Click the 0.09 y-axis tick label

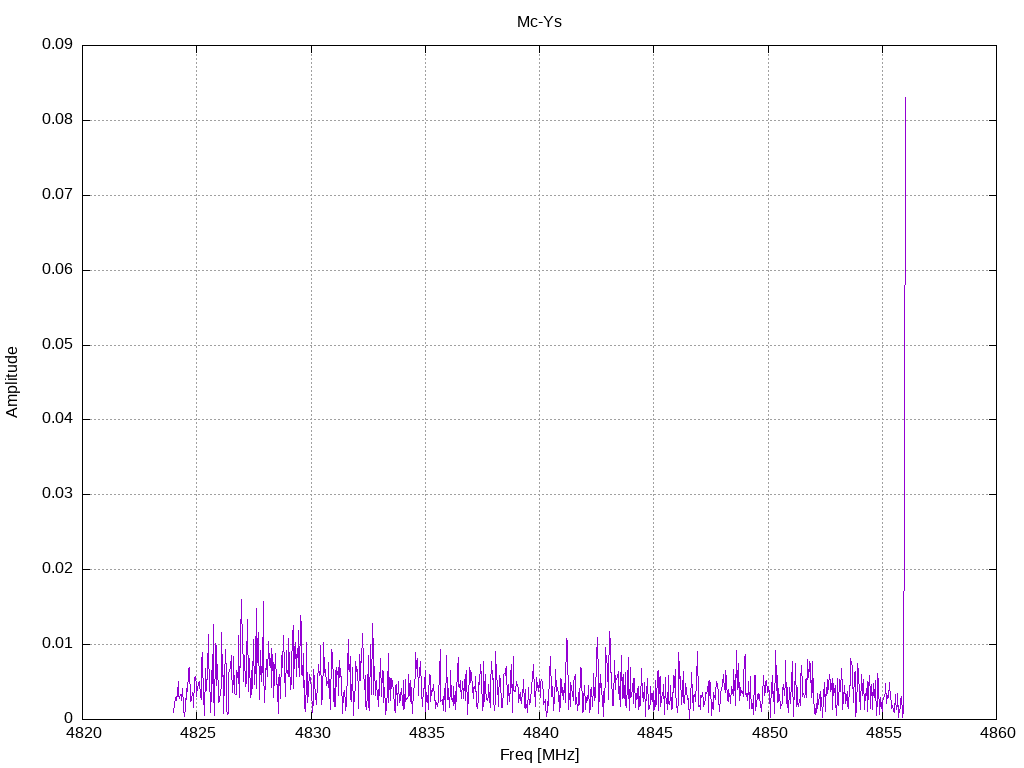(x=57, y=44)
